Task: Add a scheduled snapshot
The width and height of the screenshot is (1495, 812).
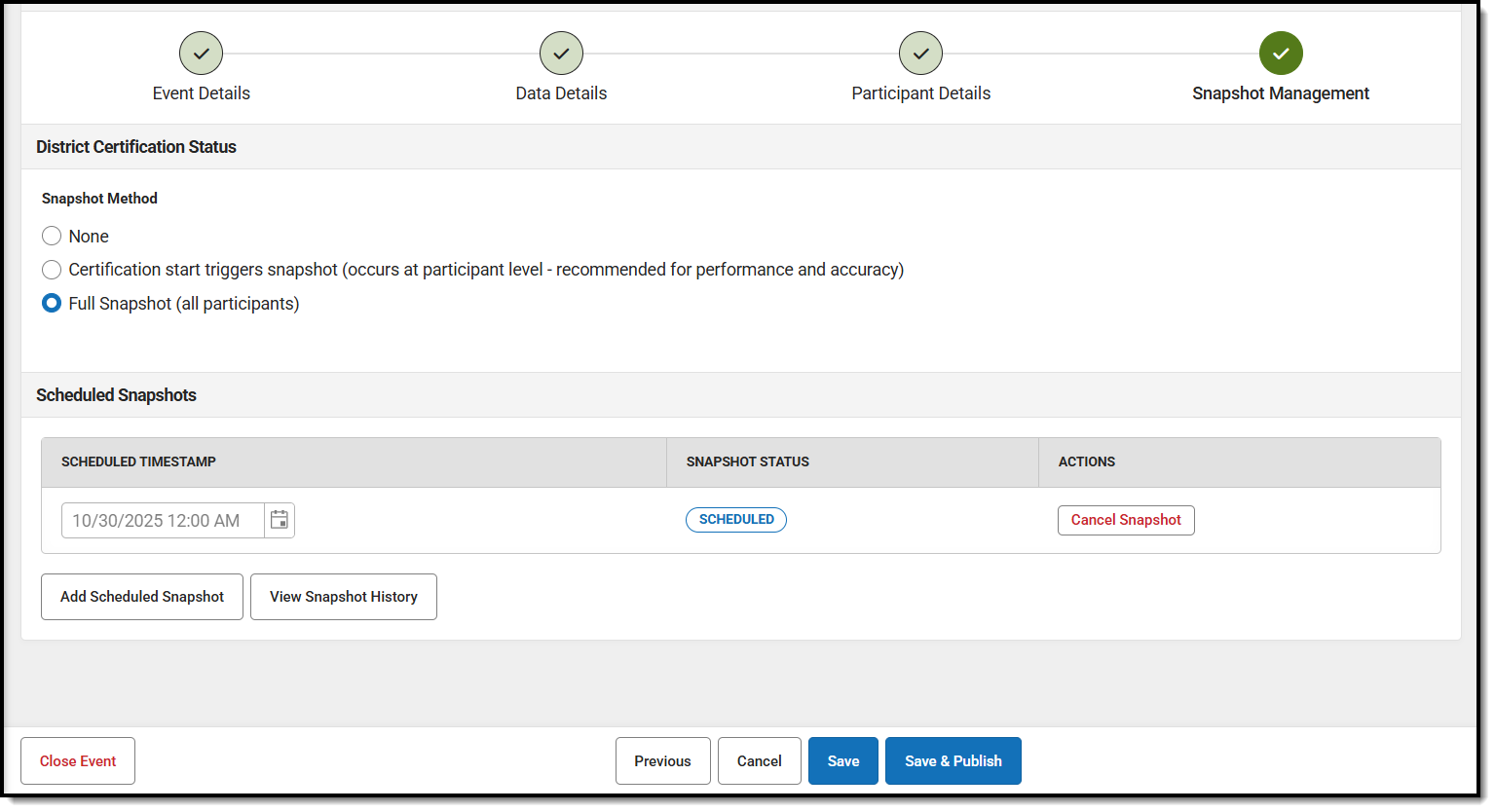Action: [x=142, y=597]
